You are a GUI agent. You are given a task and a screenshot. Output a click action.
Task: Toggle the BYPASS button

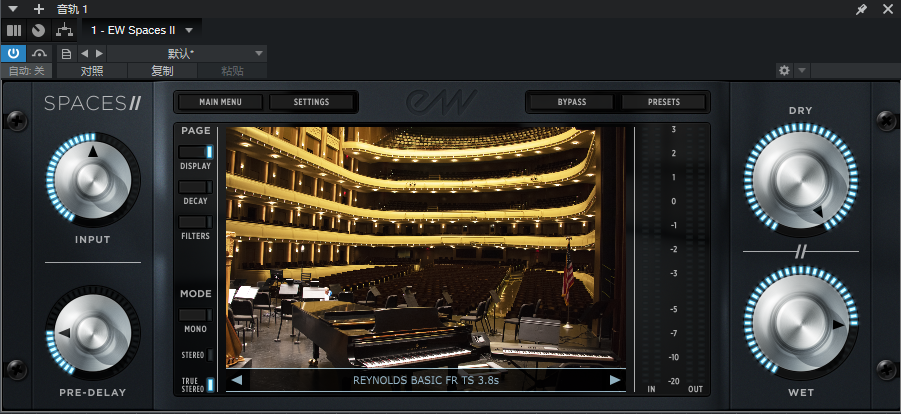tap(572, 102)
